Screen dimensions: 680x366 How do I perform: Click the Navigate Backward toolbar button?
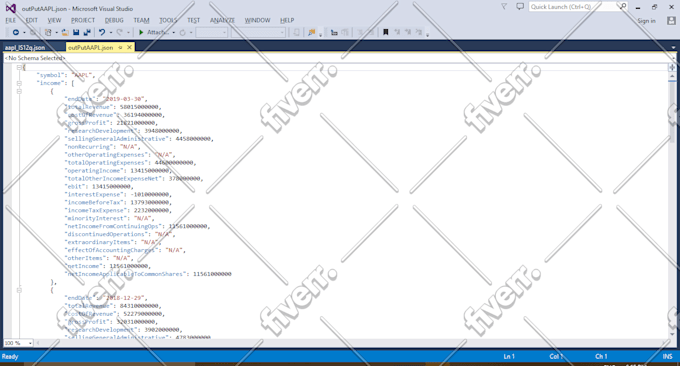[x=16, y=33]
